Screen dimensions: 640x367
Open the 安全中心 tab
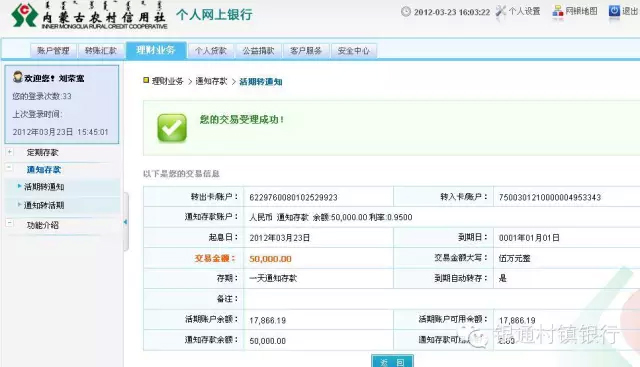pyautogui.click(x=353, y=51)
